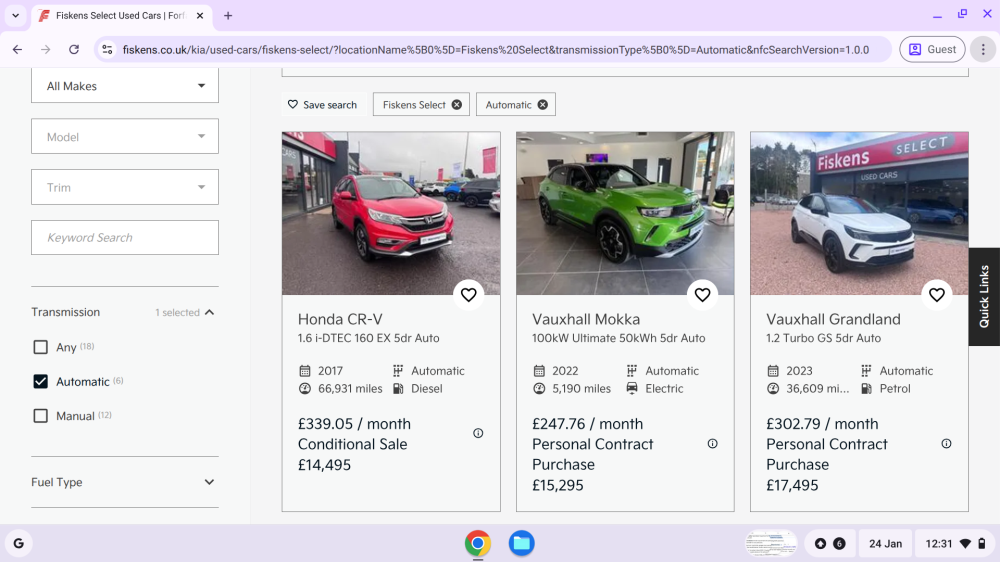Open the Quick Links side tab
1000x562 pixels.
click(984, 297)
